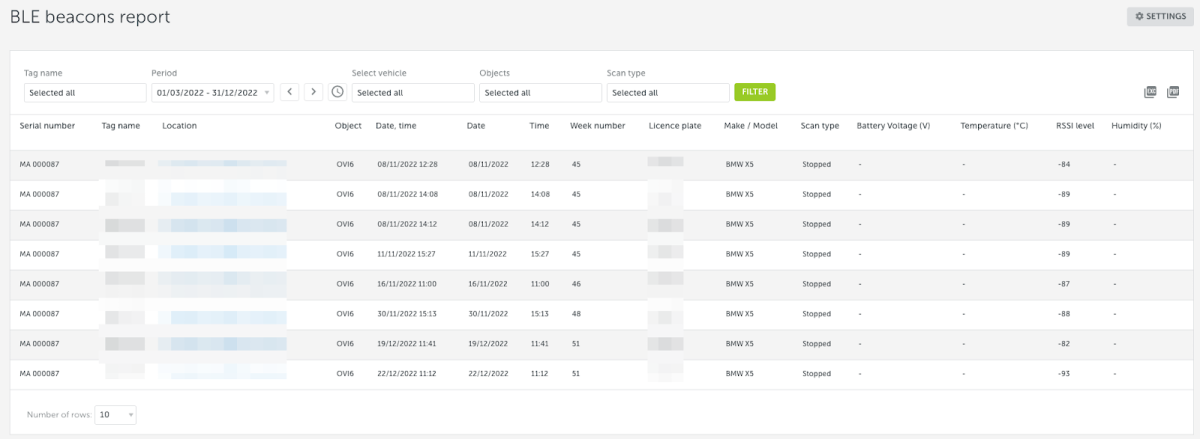The image size is (1200, 439).
Task: Select the row dated 22/12/2022 11:12
Action: tap(407, 374)
